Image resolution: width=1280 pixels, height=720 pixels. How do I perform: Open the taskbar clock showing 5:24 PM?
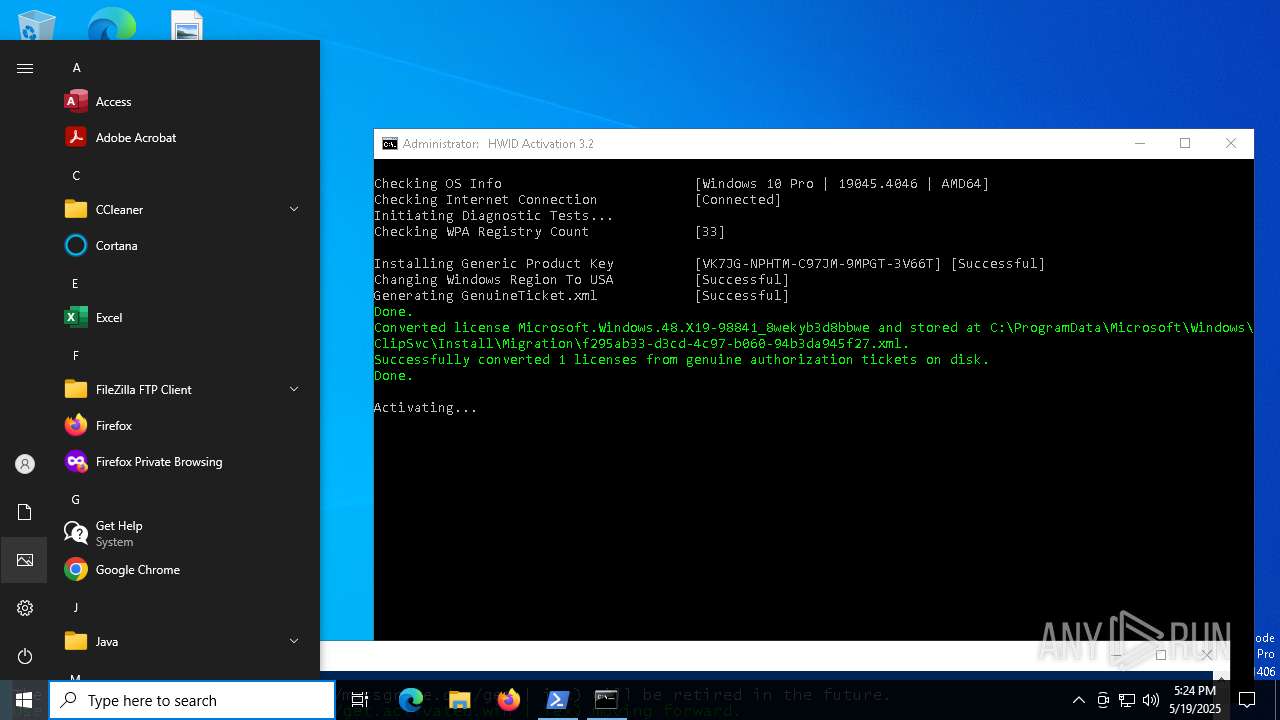[x=1195, y=700]
